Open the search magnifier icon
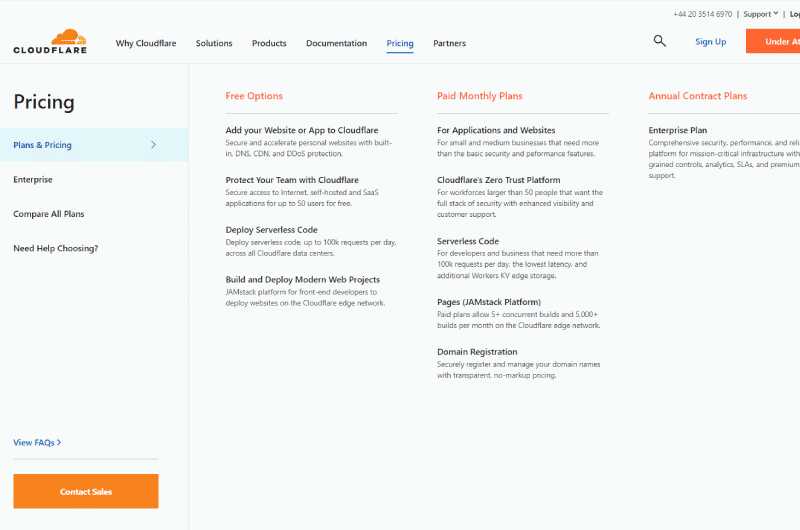The image size is (800, 530). (660, 41)
